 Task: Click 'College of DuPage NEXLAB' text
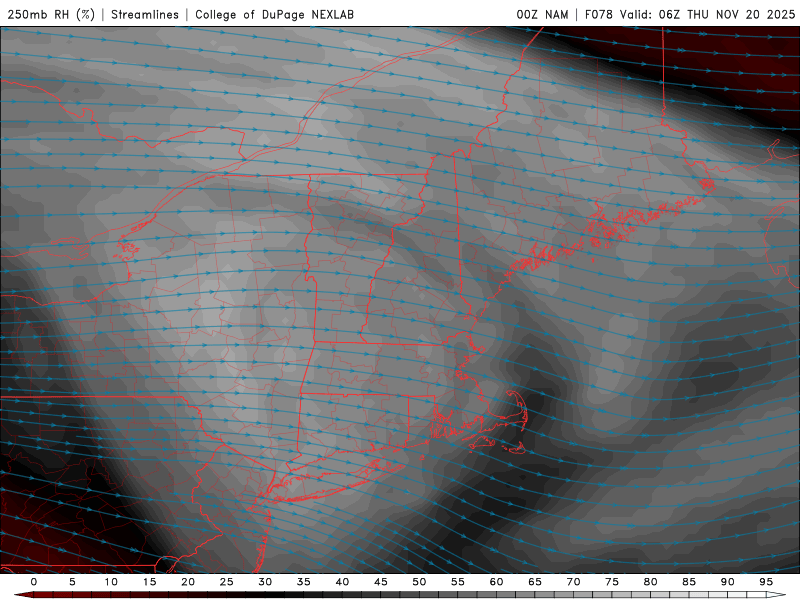(274, 14)
